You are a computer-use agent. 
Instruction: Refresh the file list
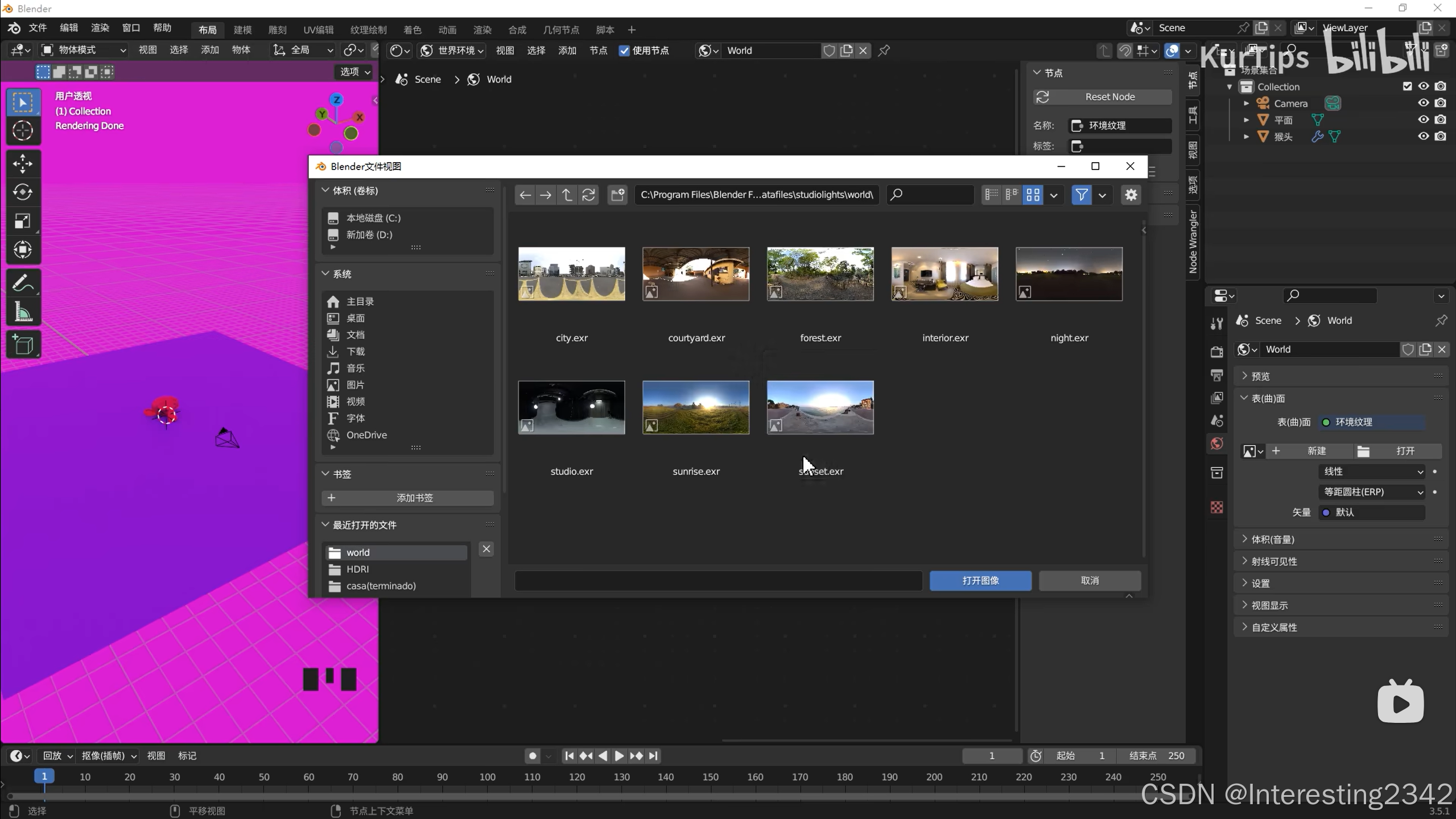tap(588, 195)
